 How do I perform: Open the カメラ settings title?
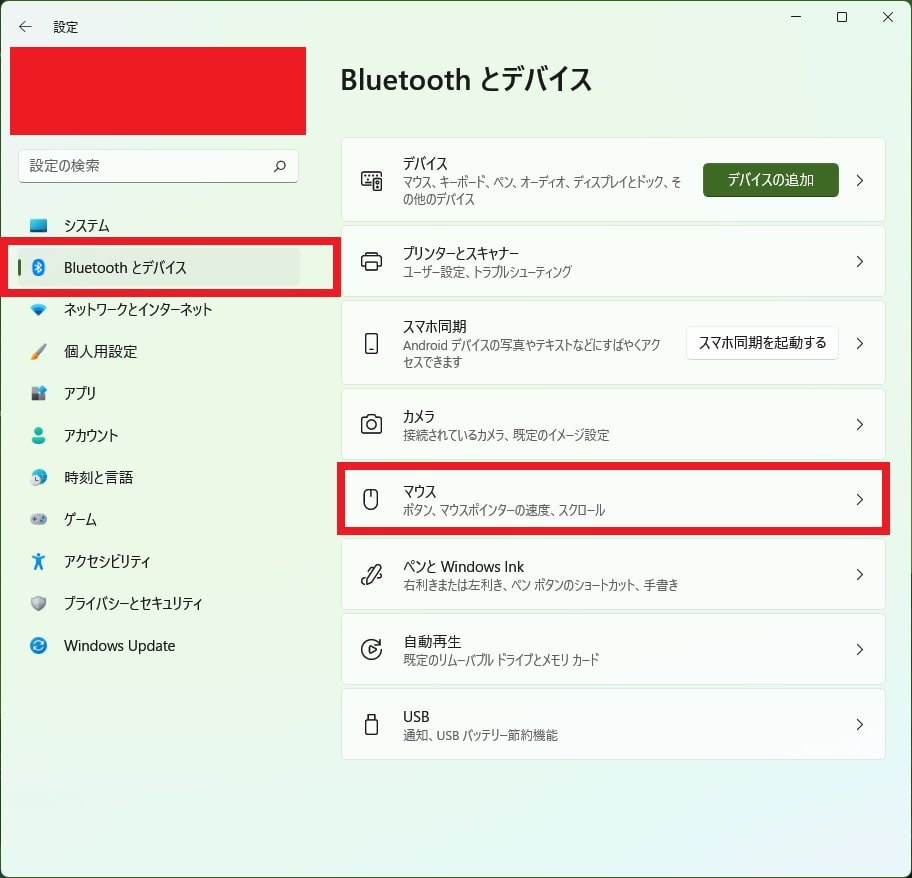pos(419,416)
